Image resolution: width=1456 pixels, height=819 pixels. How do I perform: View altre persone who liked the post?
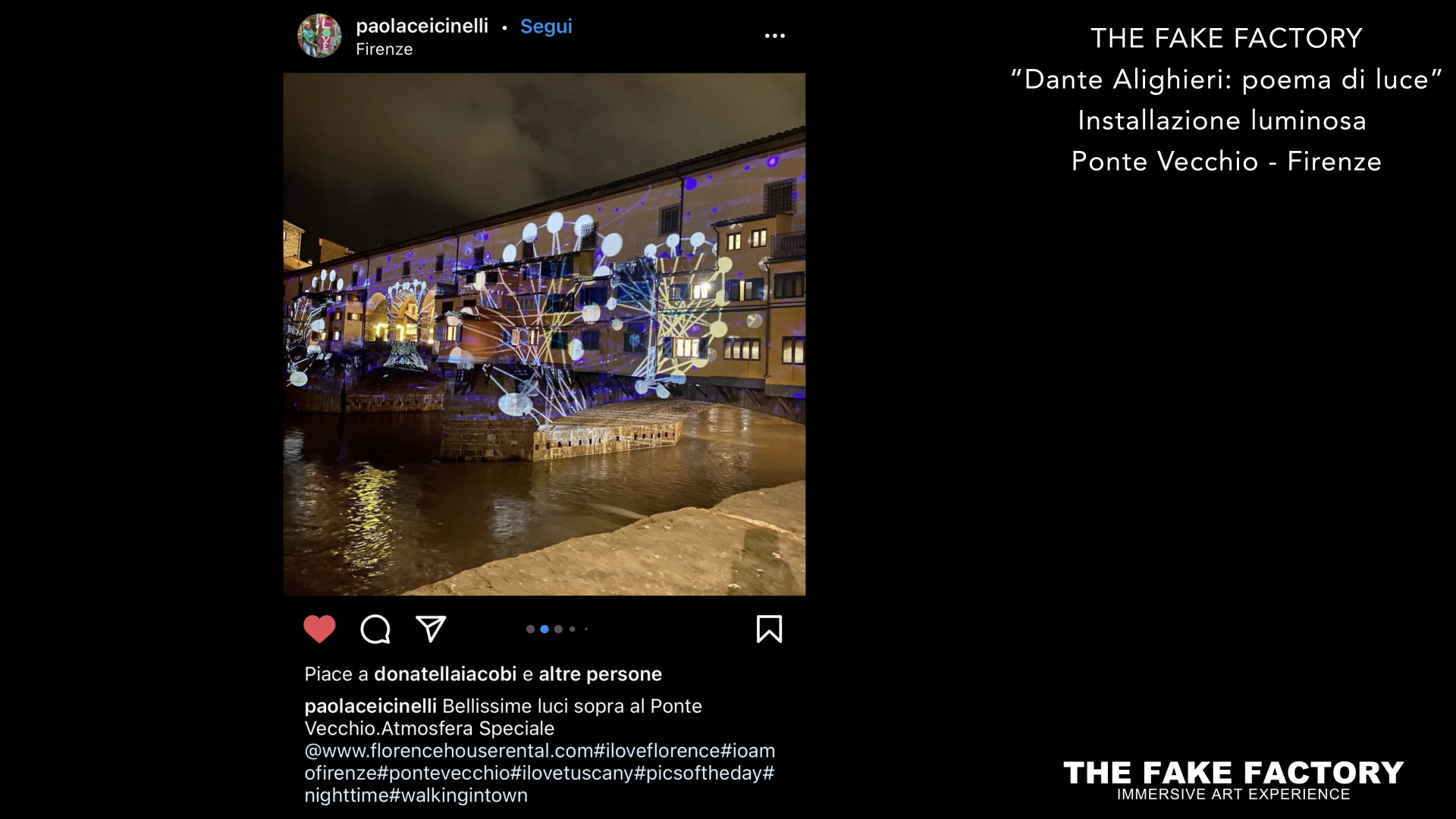click(600, 674)
